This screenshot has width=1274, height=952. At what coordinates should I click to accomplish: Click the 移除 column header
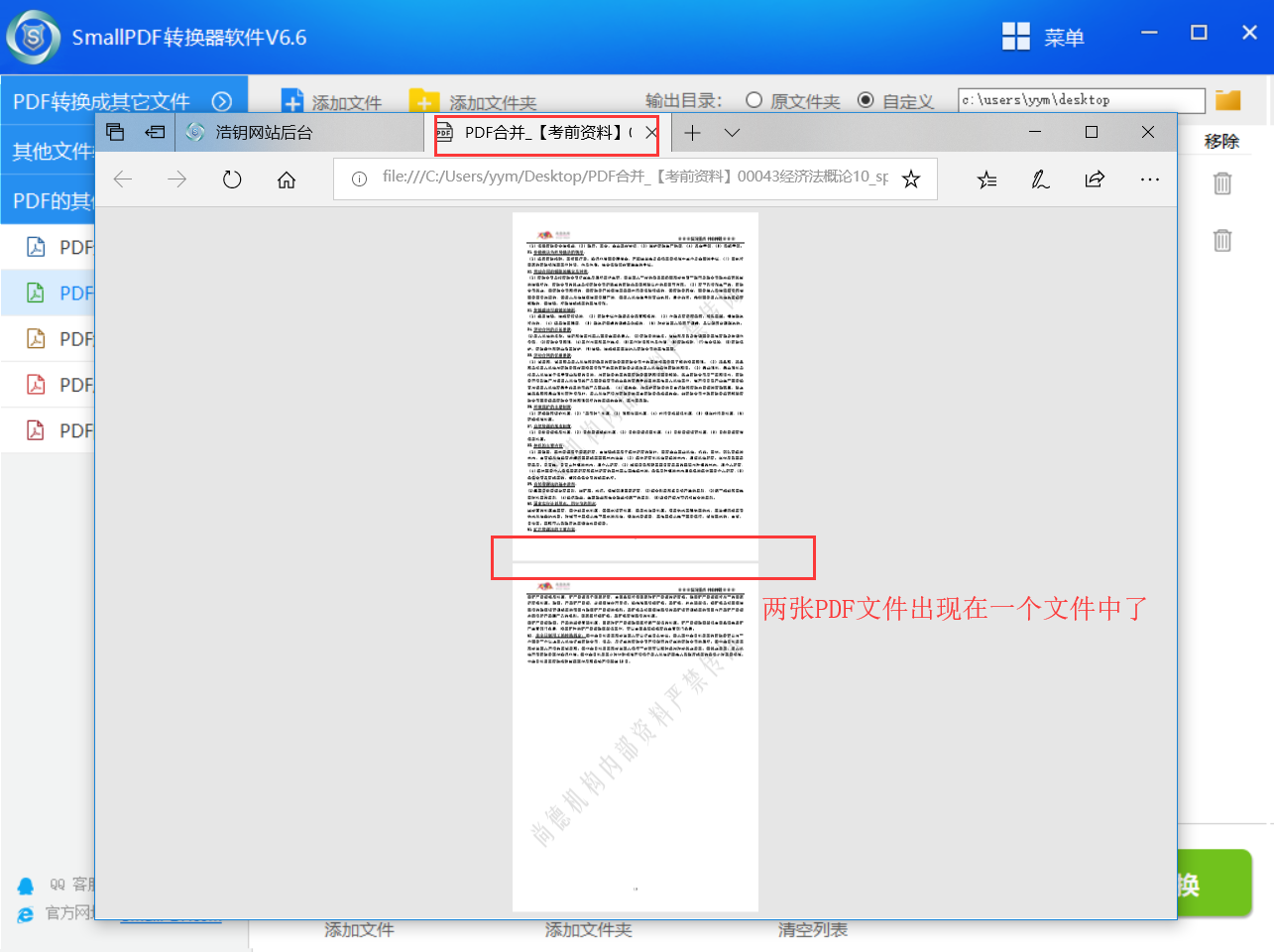point(1221,141)
